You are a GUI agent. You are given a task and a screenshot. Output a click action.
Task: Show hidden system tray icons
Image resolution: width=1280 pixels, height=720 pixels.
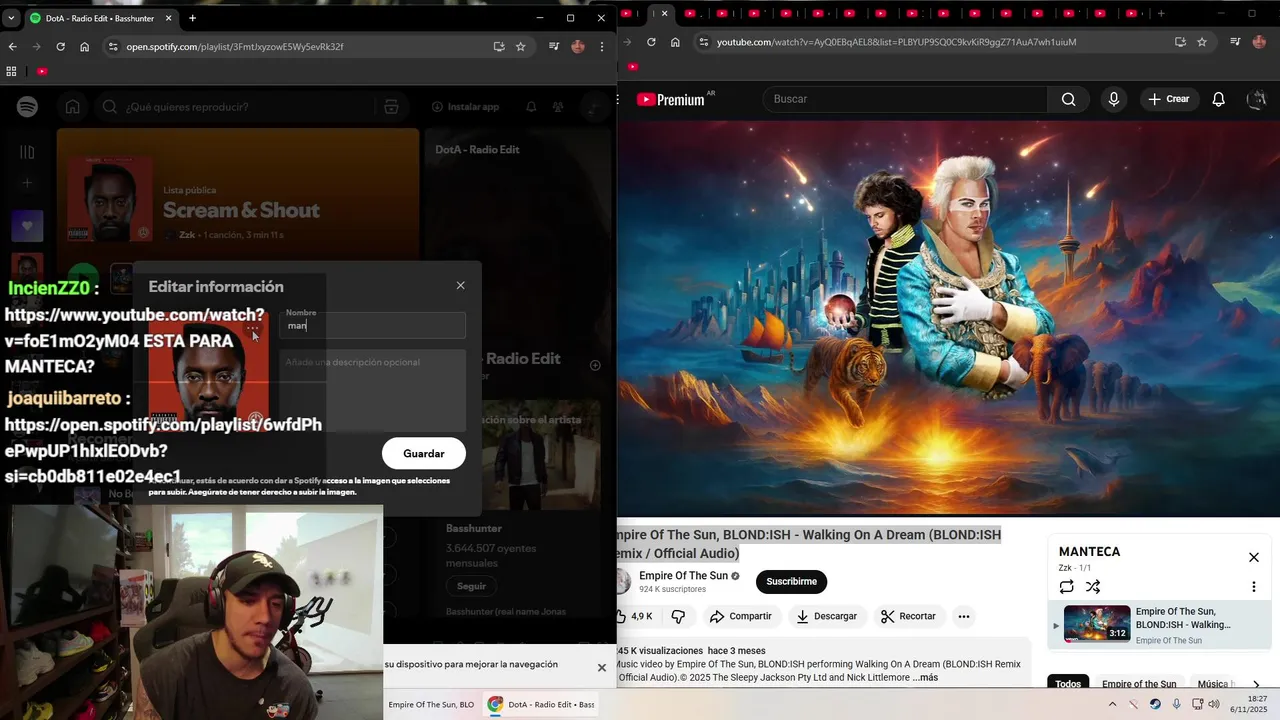point(1112,704)
